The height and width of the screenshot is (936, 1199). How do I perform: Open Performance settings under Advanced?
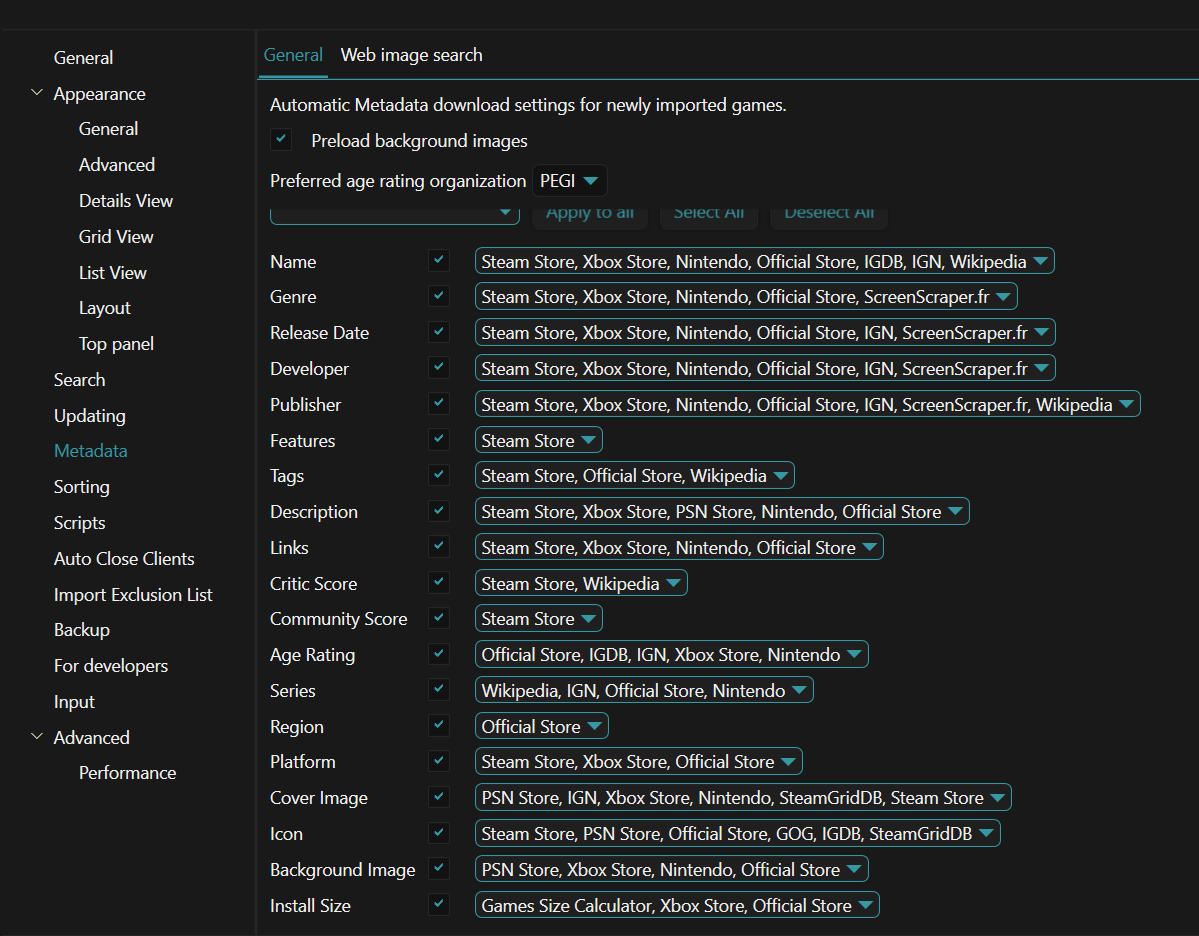(128, 773)
